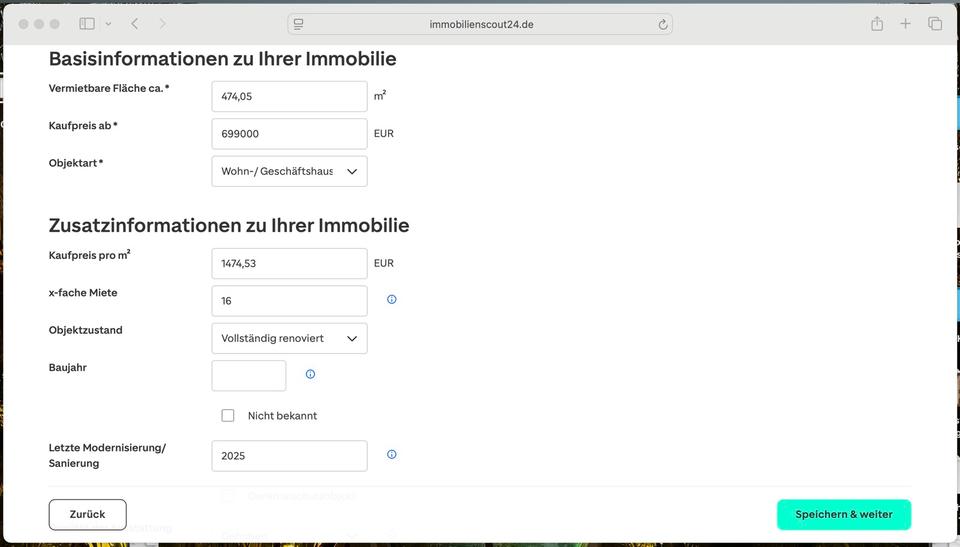The width and height of the screenshot is (960, 547).
Task: Expand the Objektzustand dropdown
Action: pyautogui.click(x=289, y=338)
